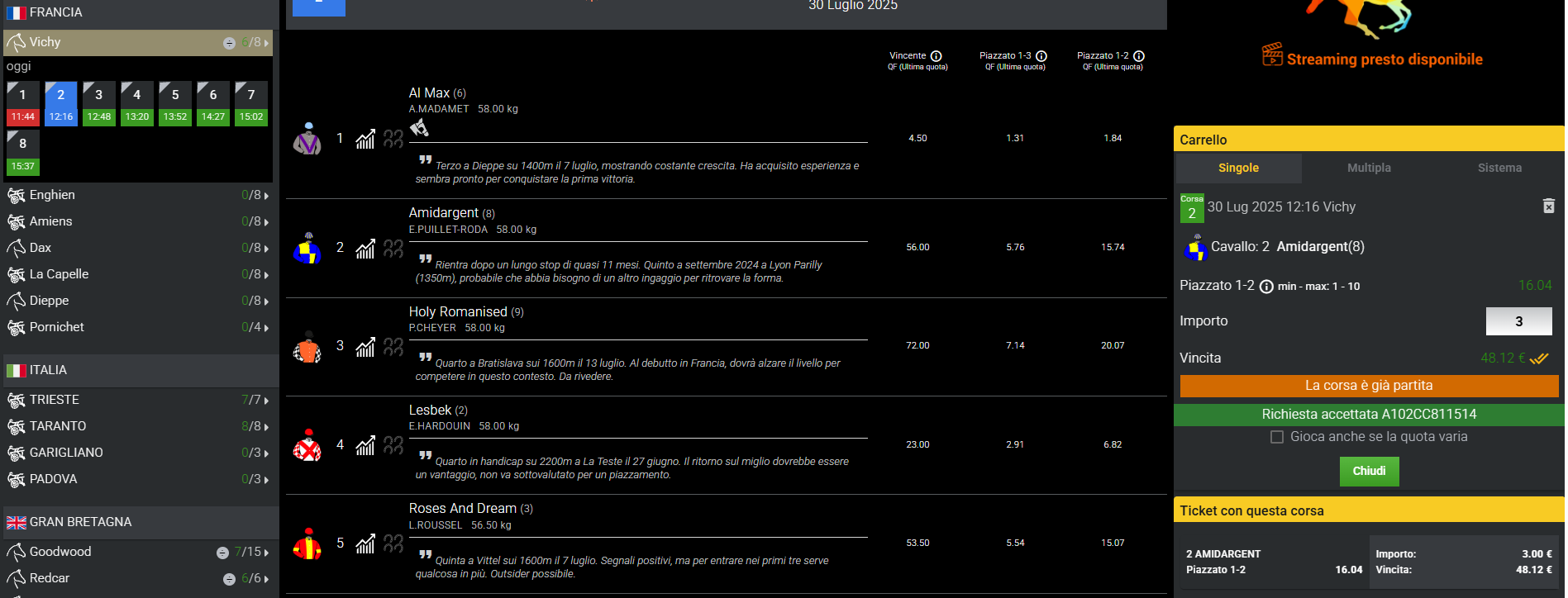Viewport: 1568px width, 598px height.
Task: Delete the bet using the trash icon
Action: pyautogui.click(x=1549, y=206)
